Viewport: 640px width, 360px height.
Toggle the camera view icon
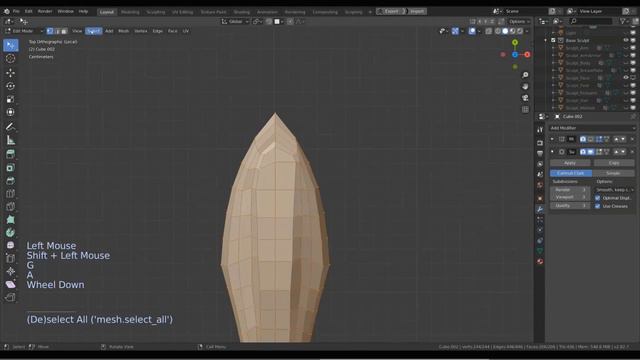pos(525,98)
